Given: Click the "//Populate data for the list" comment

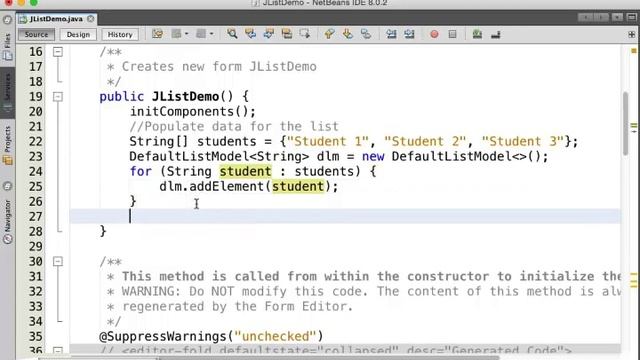Looking at the screenshot, I should point(234,127).
